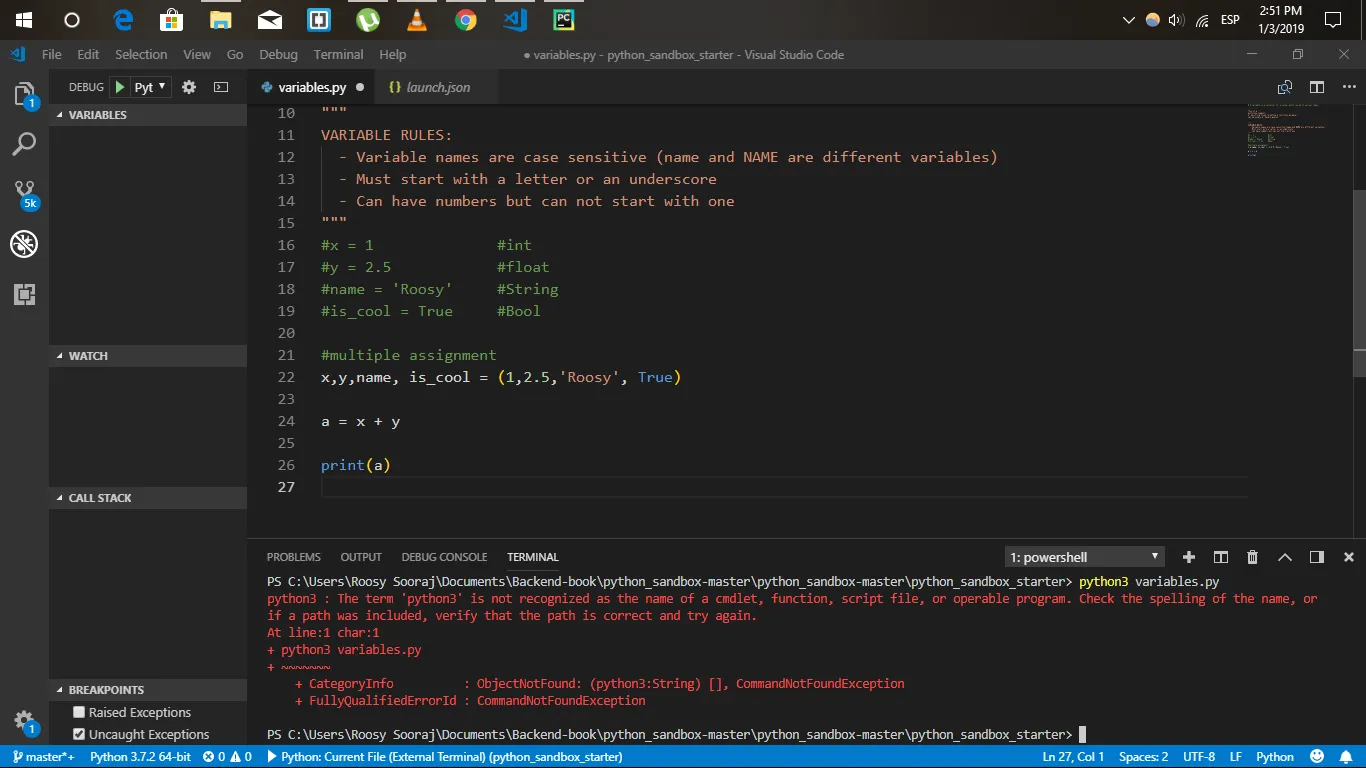This screenshot has width=1366, height=768.
Task: Open the Extensions view in activity bar
Action: tap(24, 294)
